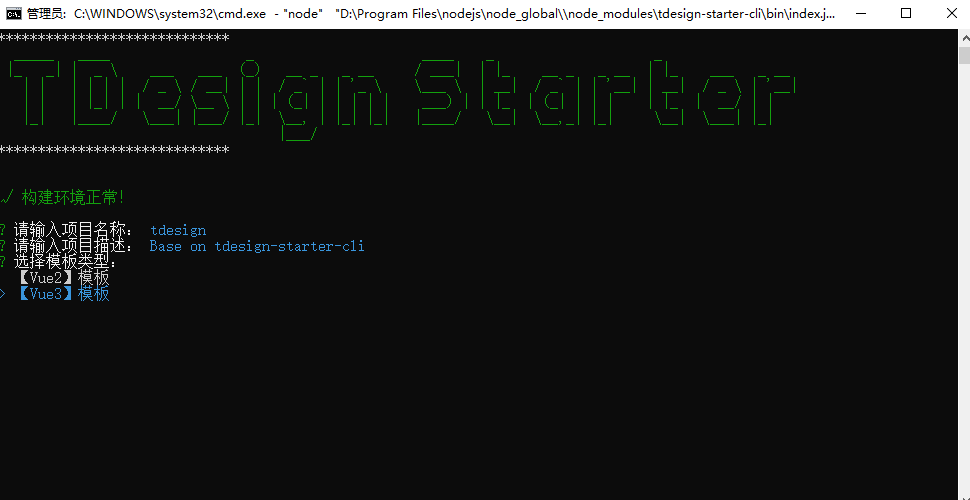Click the 选择模板类型 prompt label
The image size is (970, 500).
pyautogui.click(x=66, y=262)
